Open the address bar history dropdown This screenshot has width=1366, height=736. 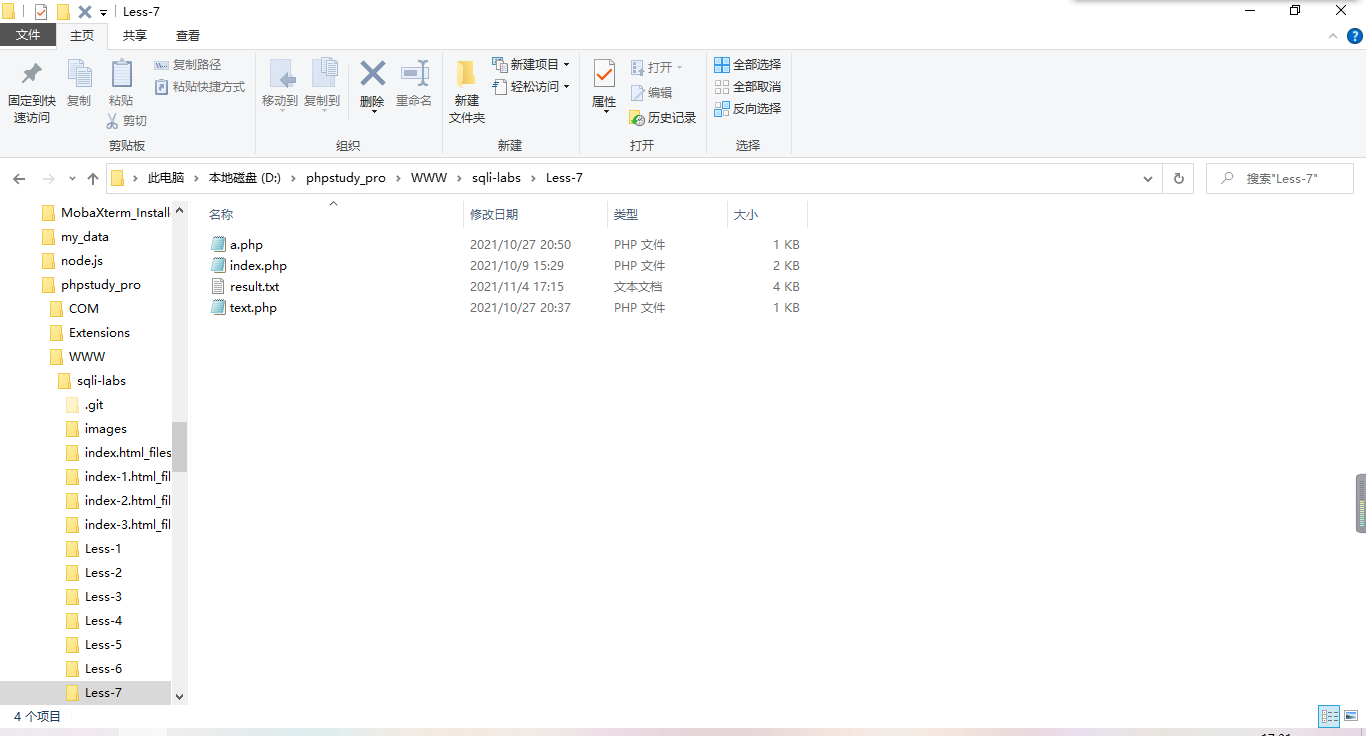pyautogui.click(x=1147, y=178)
